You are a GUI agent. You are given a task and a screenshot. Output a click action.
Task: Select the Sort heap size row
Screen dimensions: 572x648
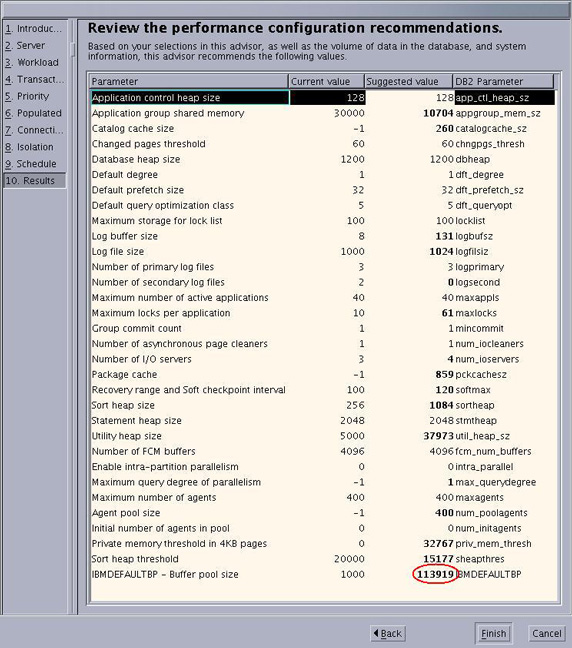323,405
